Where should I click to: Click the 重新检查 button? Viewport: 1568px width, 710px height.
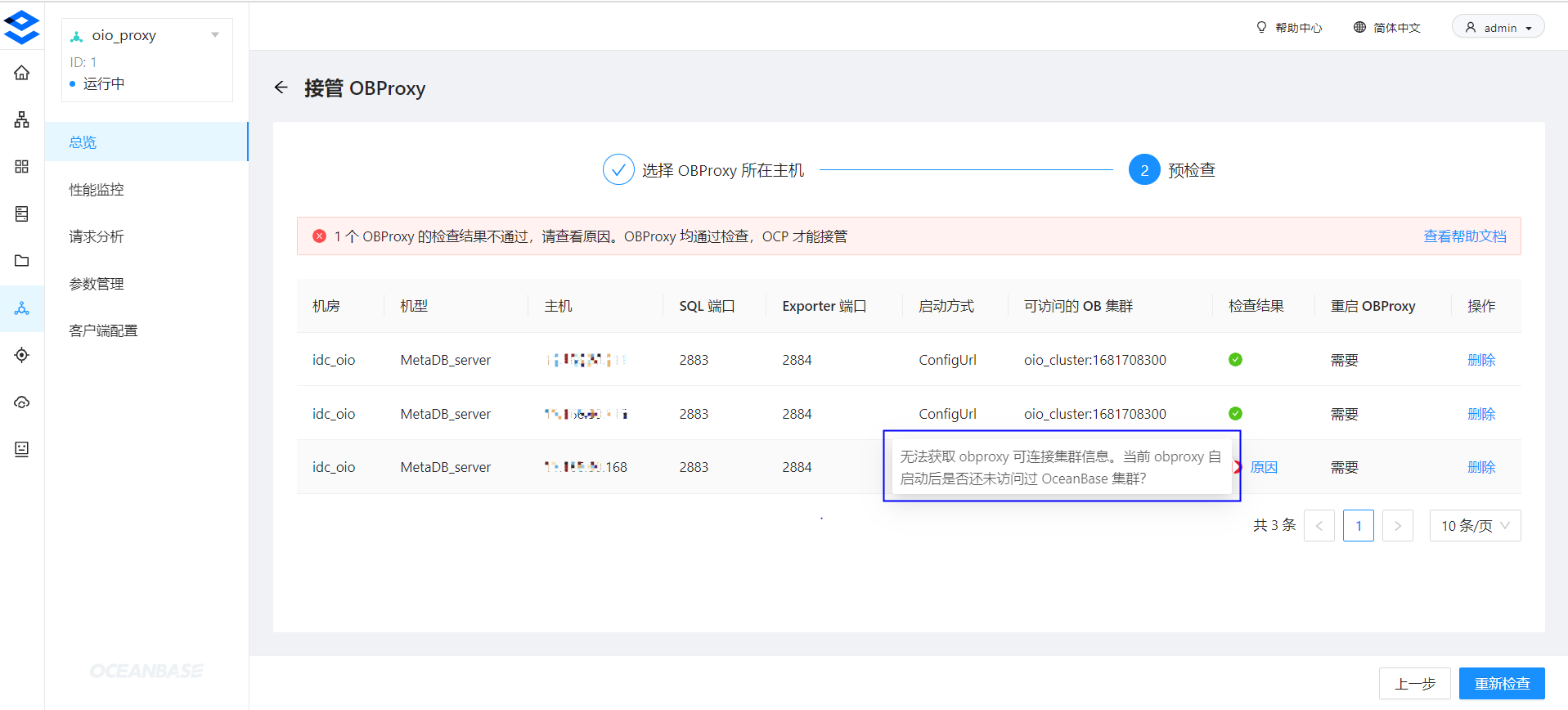pos(1502,684)
